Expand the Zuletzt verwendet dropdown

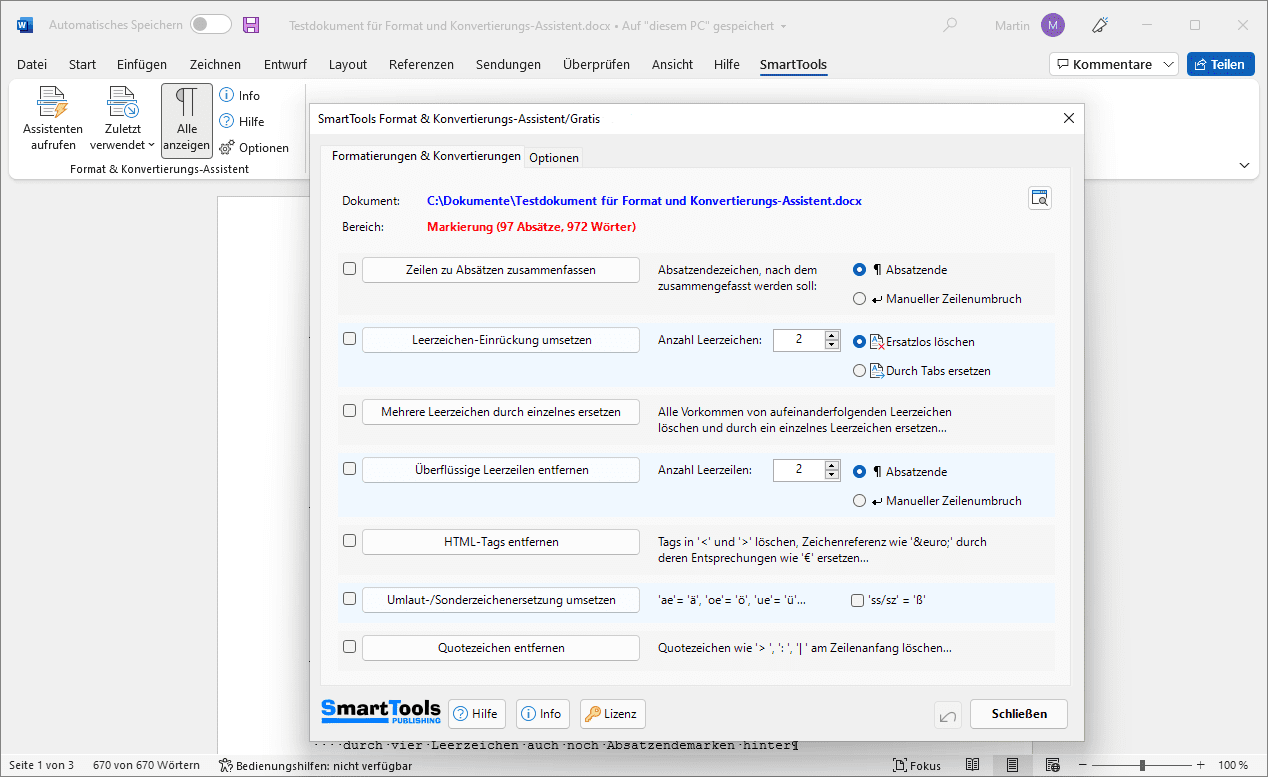point(123,145)
